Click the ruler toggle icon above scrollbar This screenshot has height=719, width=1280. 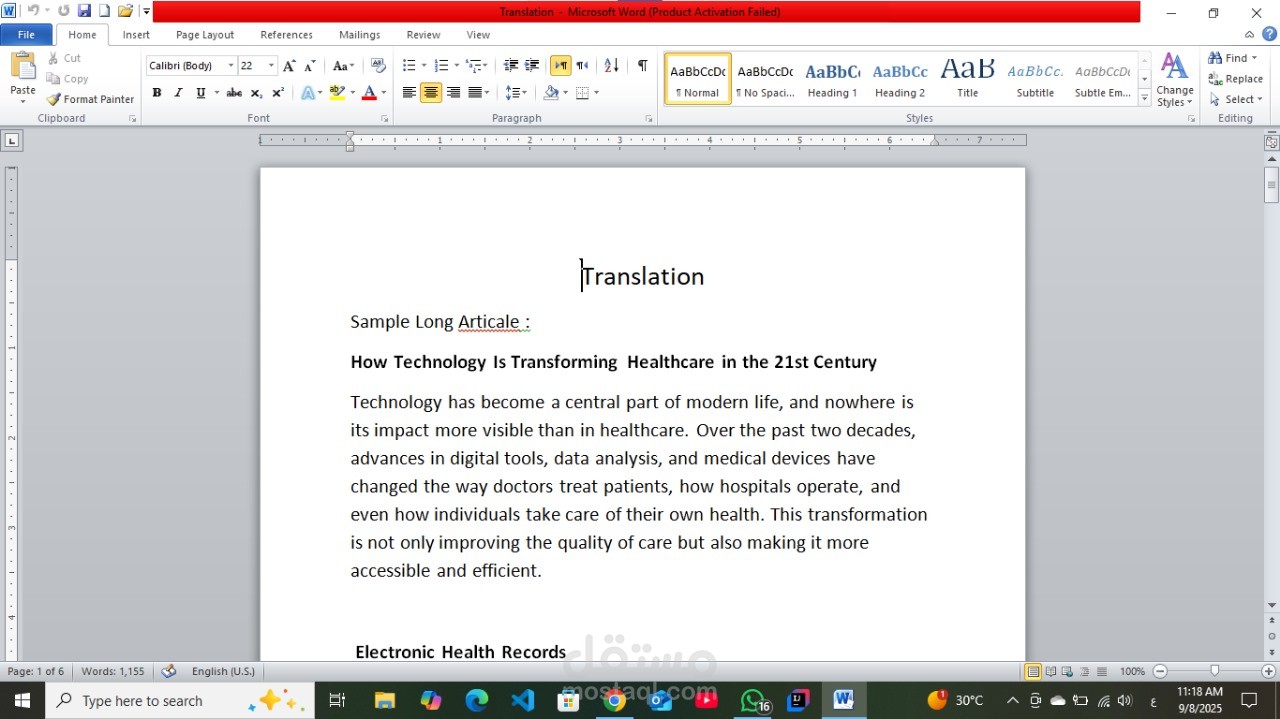point(1271,142)
